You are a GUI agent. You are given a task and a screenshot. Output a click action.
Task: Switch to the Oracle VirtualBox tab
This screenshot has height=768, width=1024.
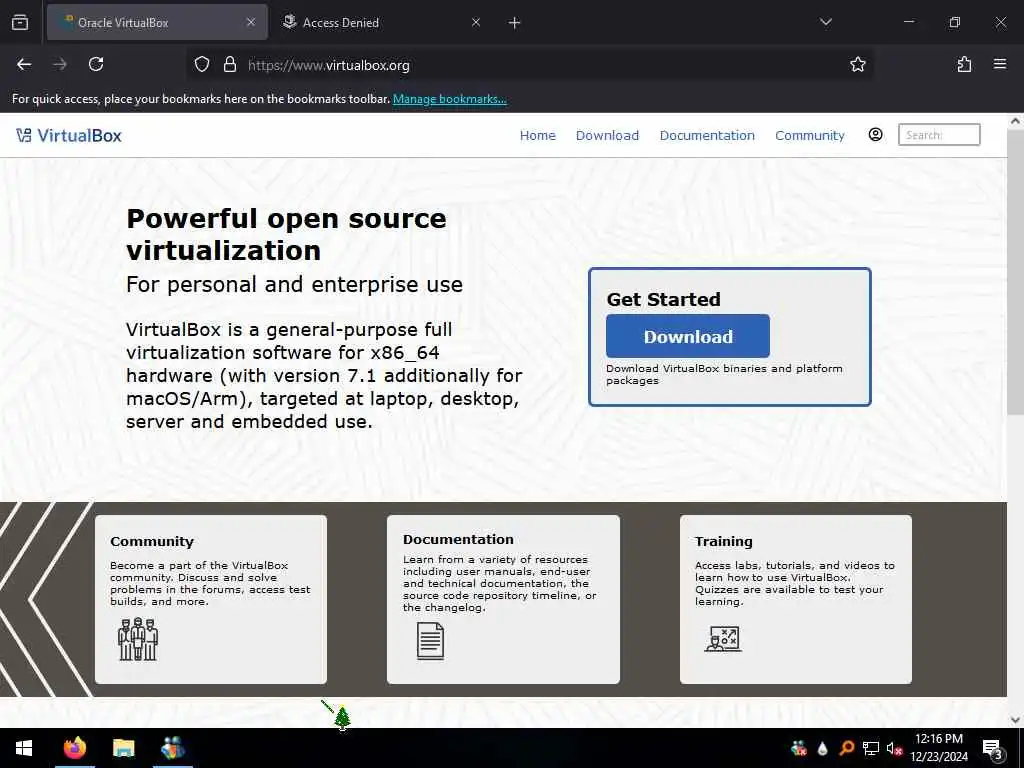coord(157,22)
